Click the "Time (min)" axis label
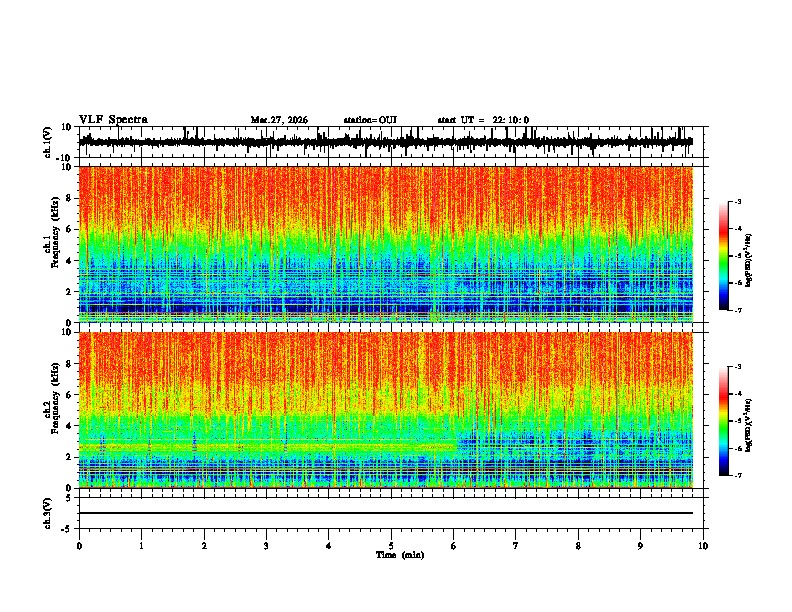This screenshot has height=612, width=792. pos(400,555)
